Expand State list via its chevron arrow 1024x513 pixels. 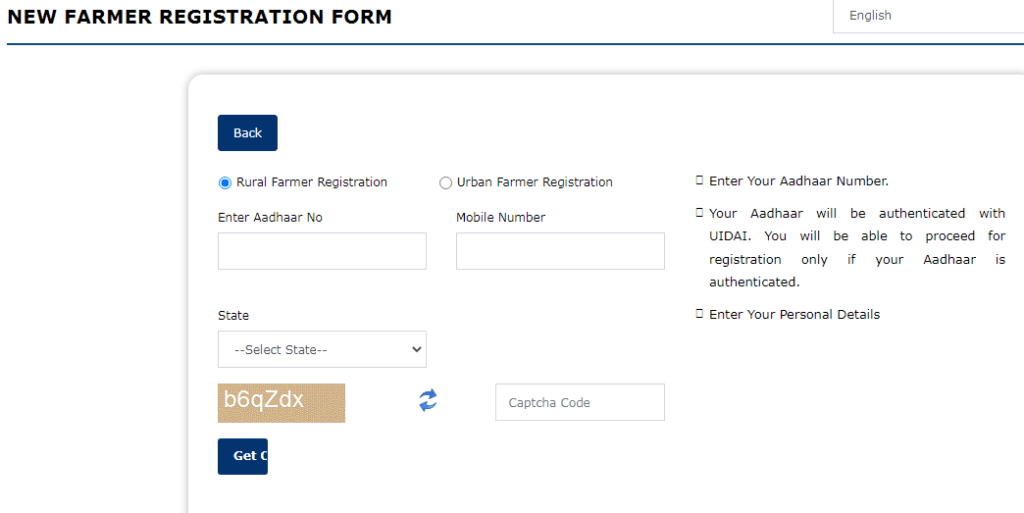tap(417, 349)
